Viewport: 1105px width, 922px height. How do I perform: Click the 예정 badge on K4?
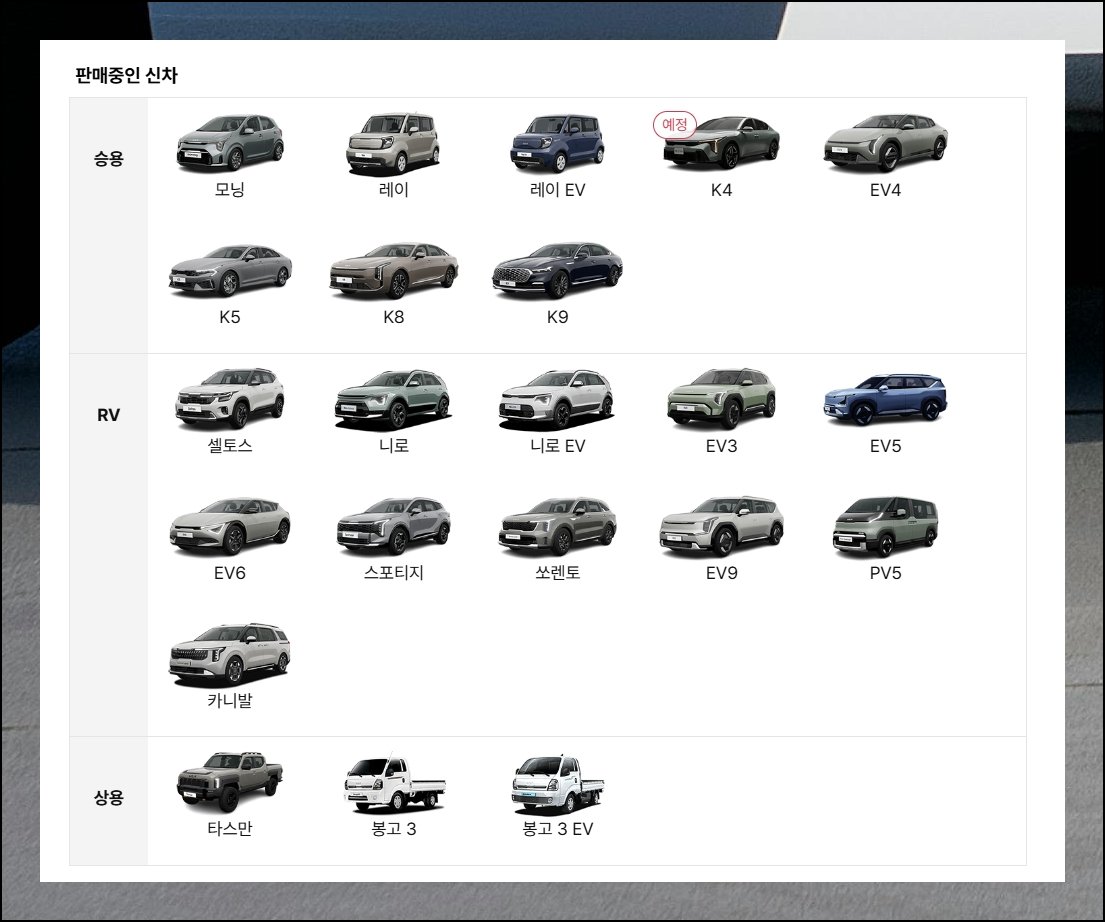(674, 125)
